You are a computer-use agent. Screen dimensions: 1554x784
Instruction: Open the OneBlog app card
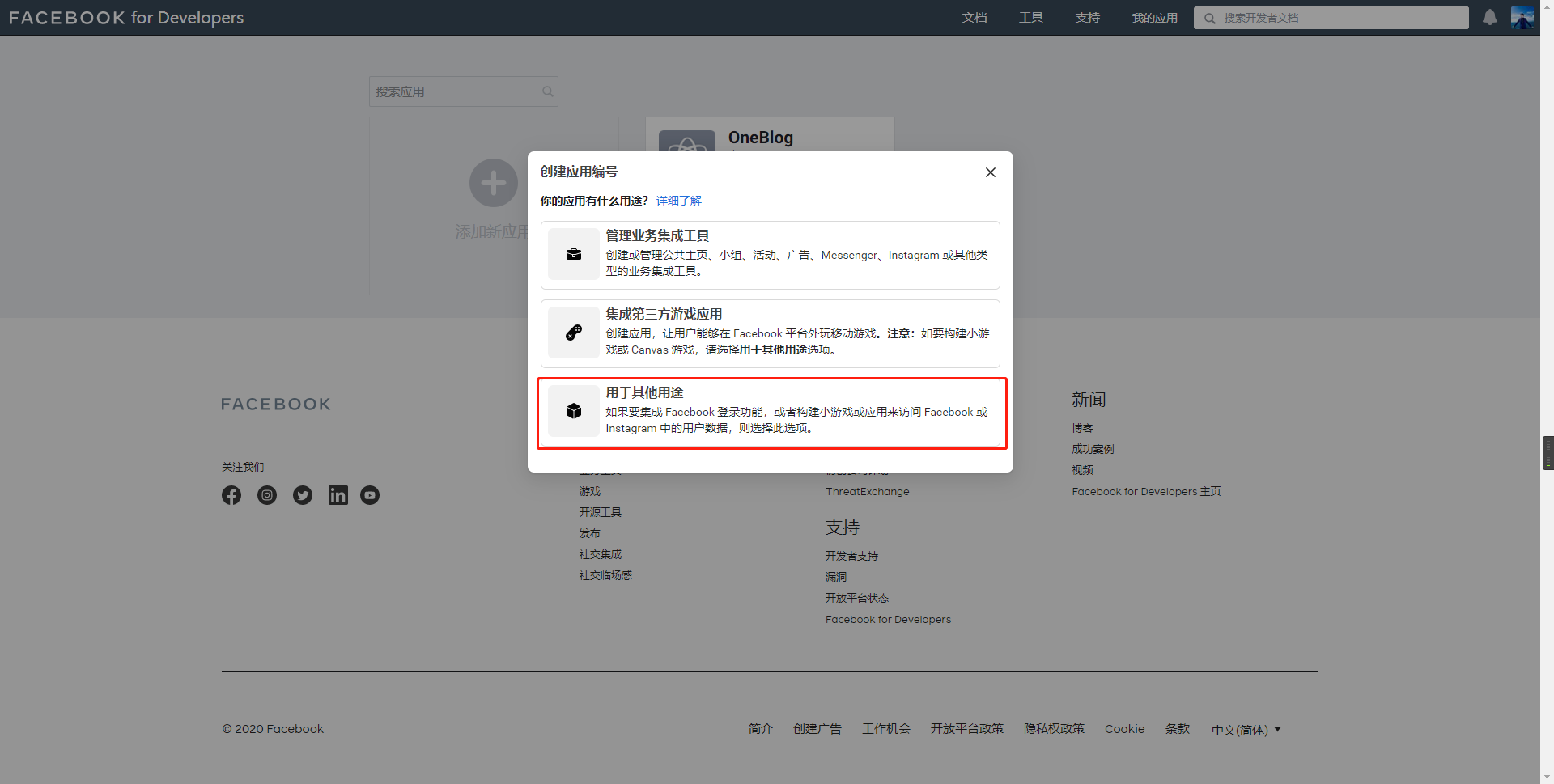770,134
